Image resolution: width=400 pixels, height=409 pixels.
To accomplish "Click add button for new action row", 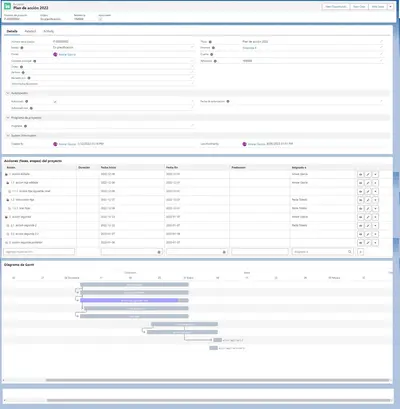I will 360,252.
